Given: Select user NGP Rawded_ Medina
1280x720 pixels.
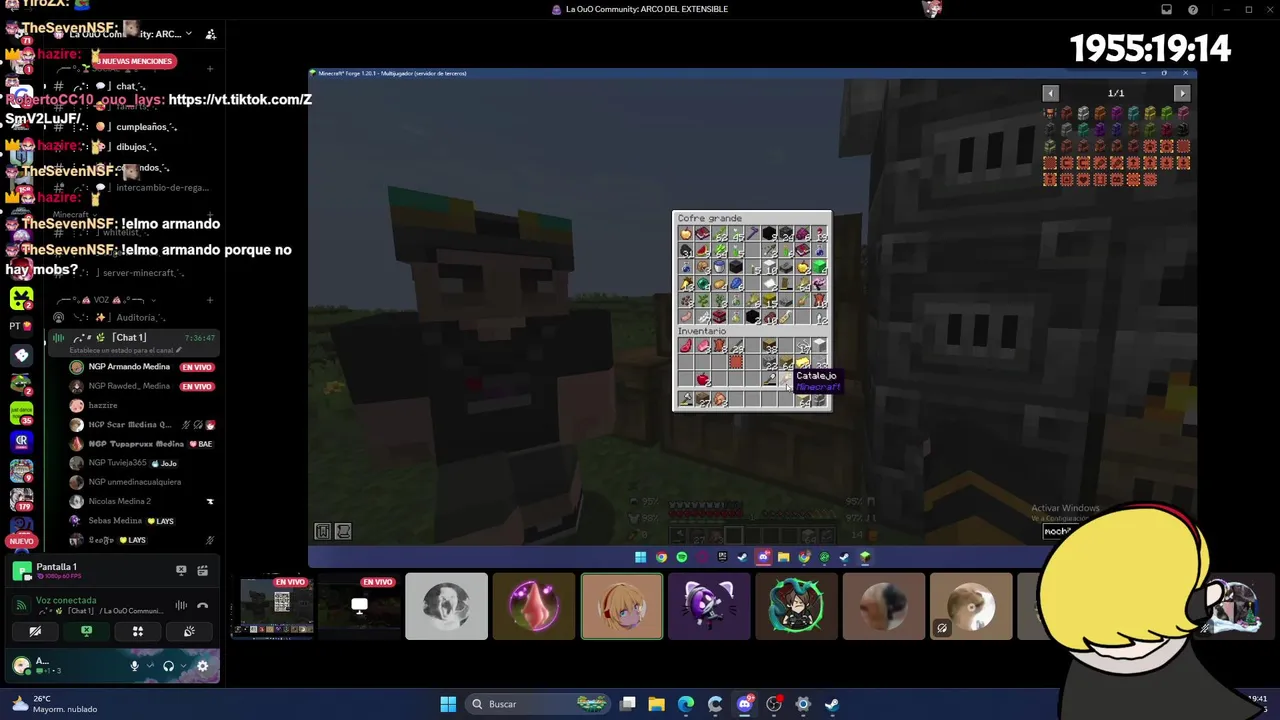Looking at the screenshot, I should [142, 386].
